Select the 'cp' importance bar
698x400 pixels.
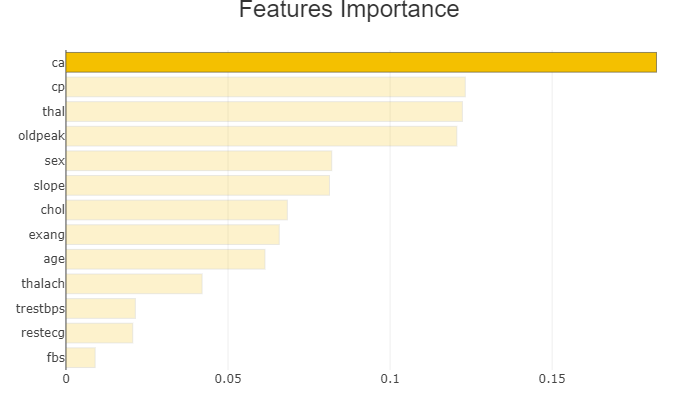pos(265,87)
